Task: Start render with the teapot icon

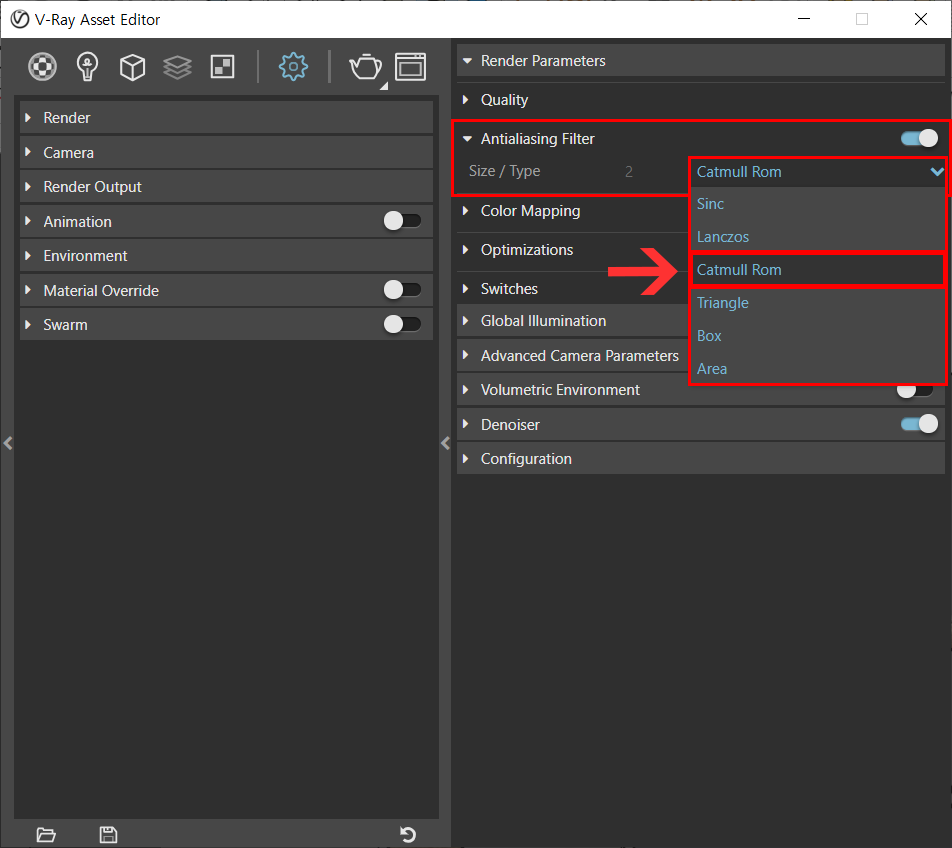Action: coord(366,67)
